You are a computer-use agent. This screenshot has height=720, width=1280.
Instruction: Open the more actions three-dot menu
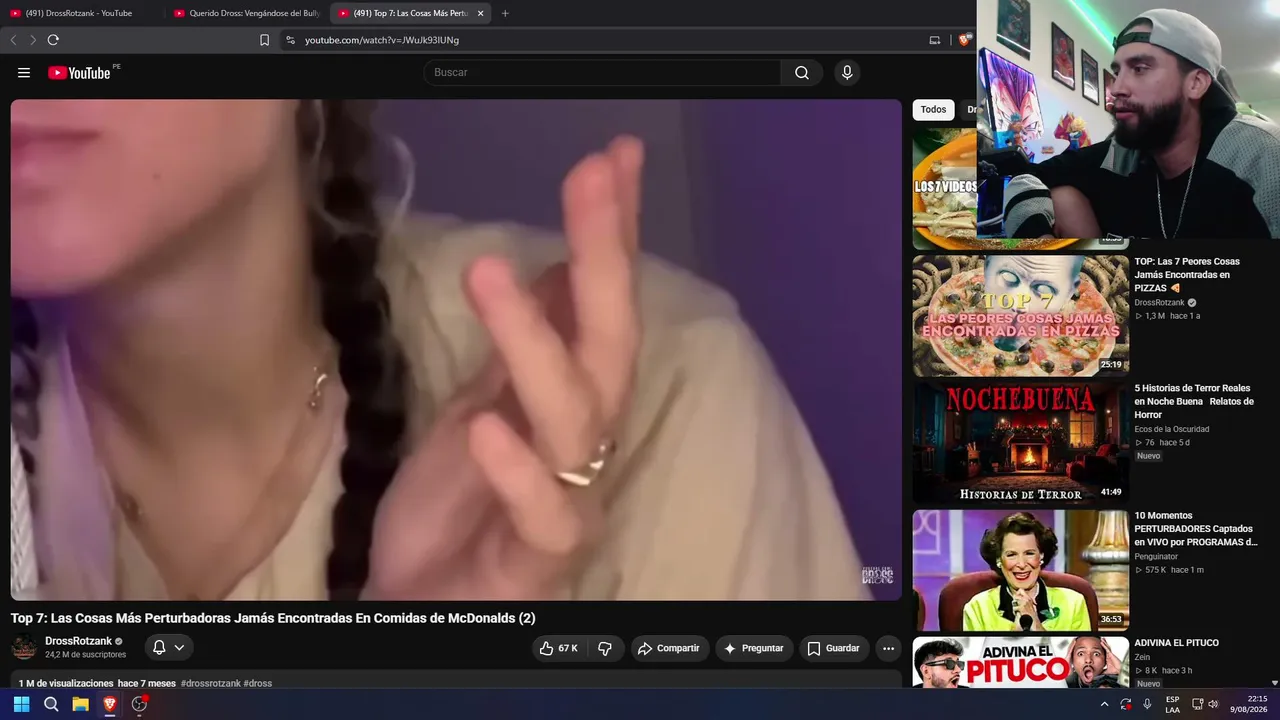tap(888, 648)
